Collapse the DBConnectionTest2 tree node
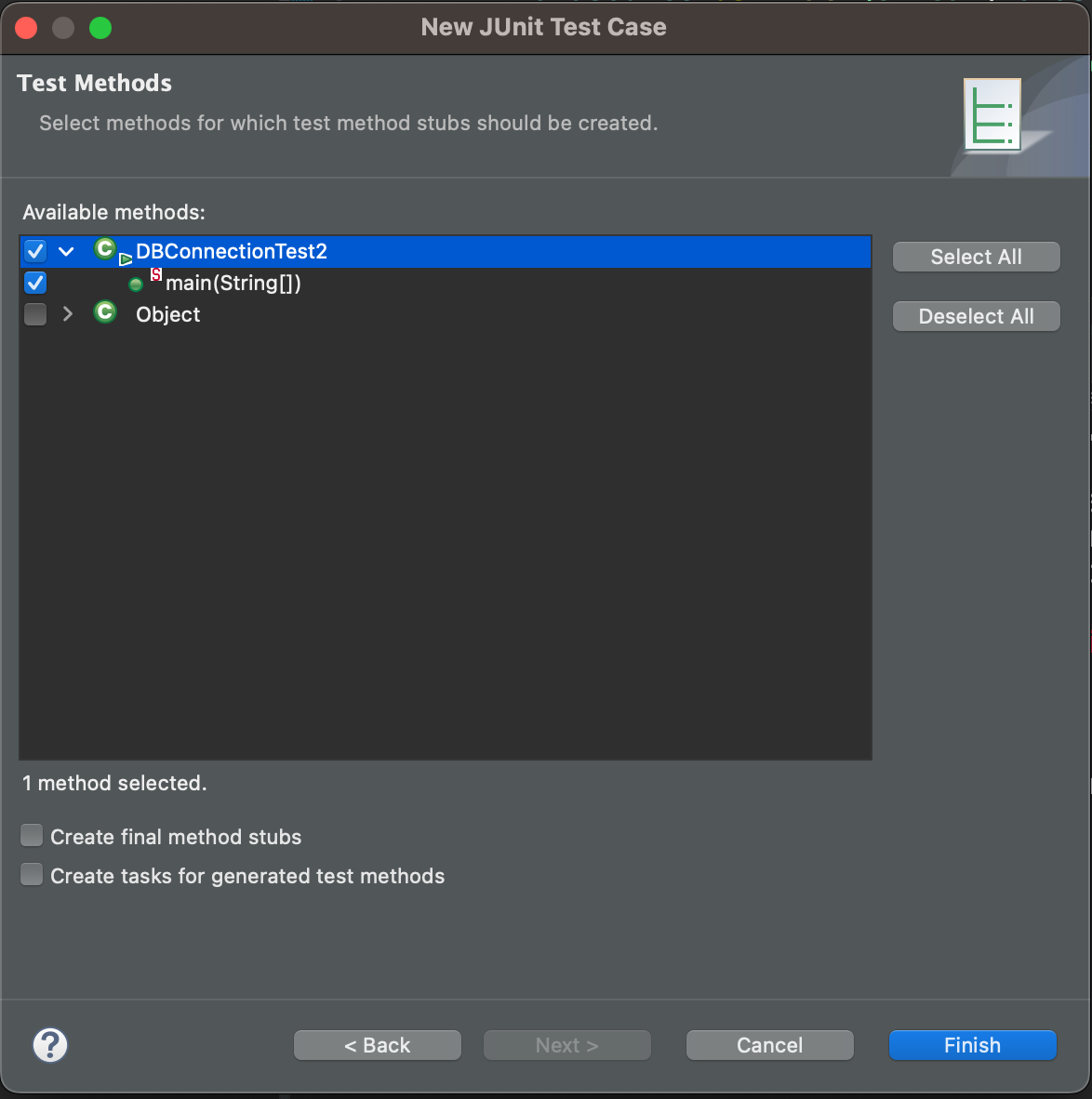Viewport: 1092px width, 1099px height. pos(66,251)
